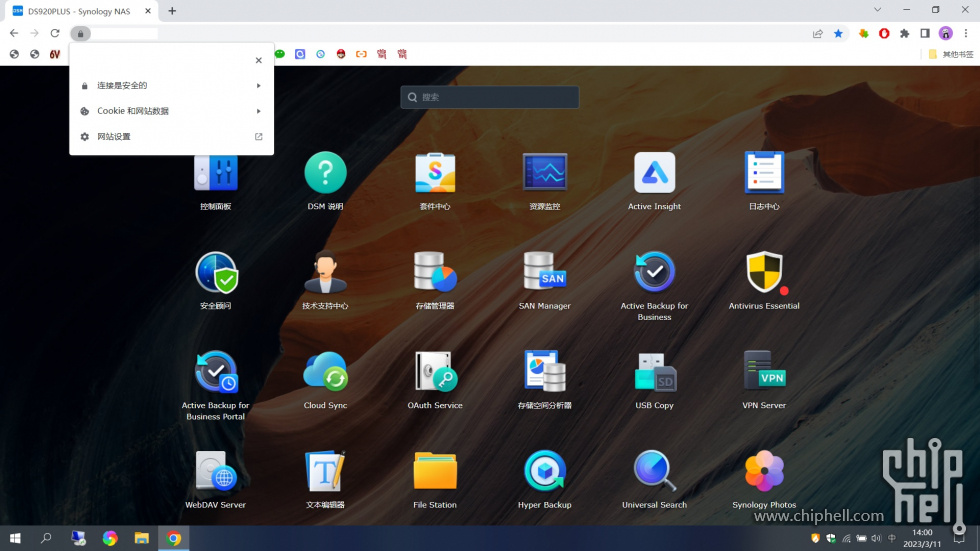Screen dimensions: 980x551
Task: Launch Synology Photos
Action: [764, 471]
